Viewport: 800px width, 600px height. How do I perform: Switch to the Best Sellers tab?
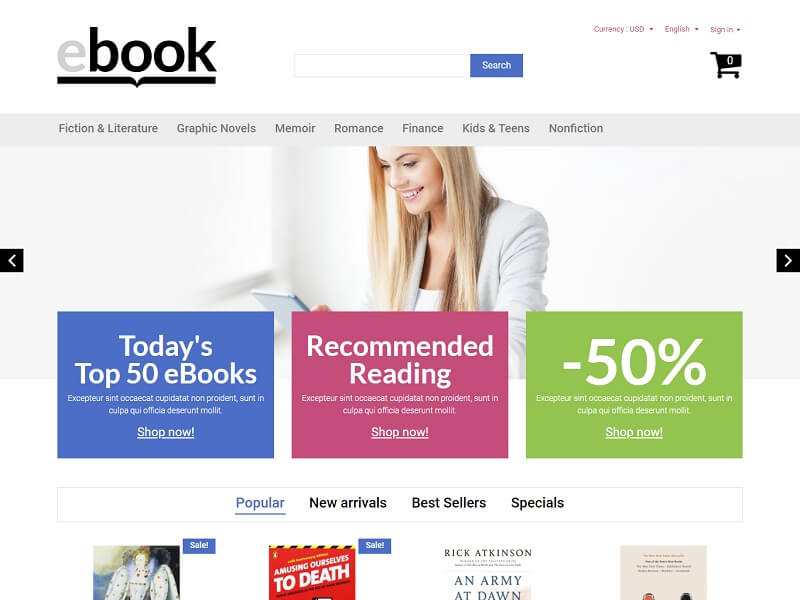point(449,503)
